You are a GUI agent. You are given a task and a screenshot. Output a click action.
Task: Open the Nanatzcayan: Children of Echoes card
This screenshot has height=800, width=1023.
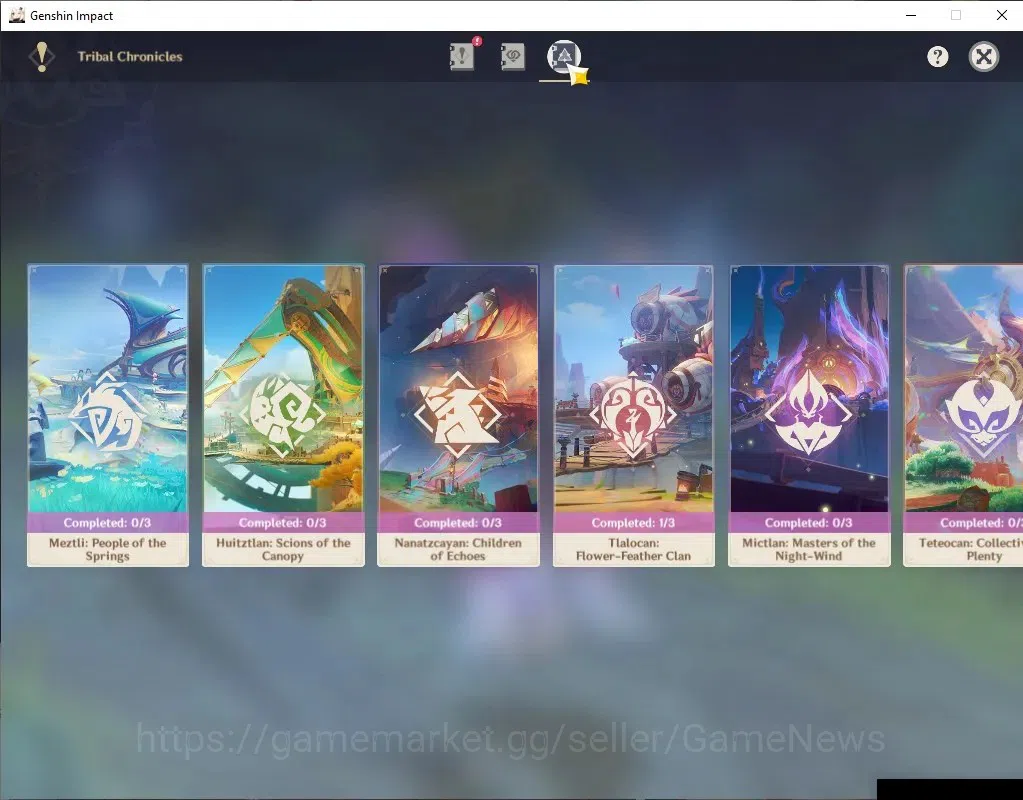coord(458,415)
